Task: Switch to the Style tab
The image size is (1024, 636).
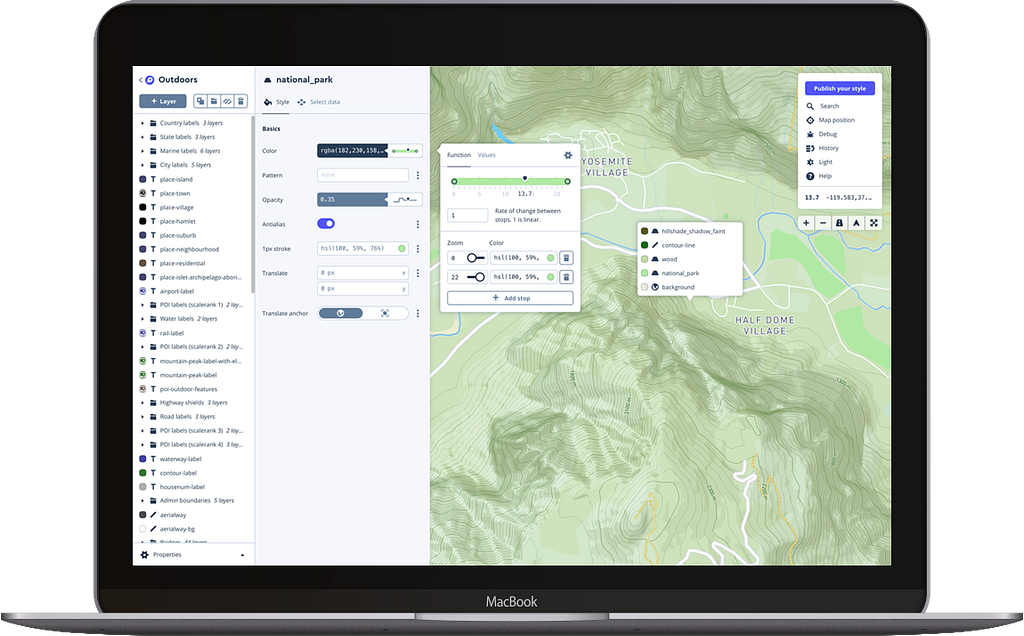Action: [x=277, y=102]
